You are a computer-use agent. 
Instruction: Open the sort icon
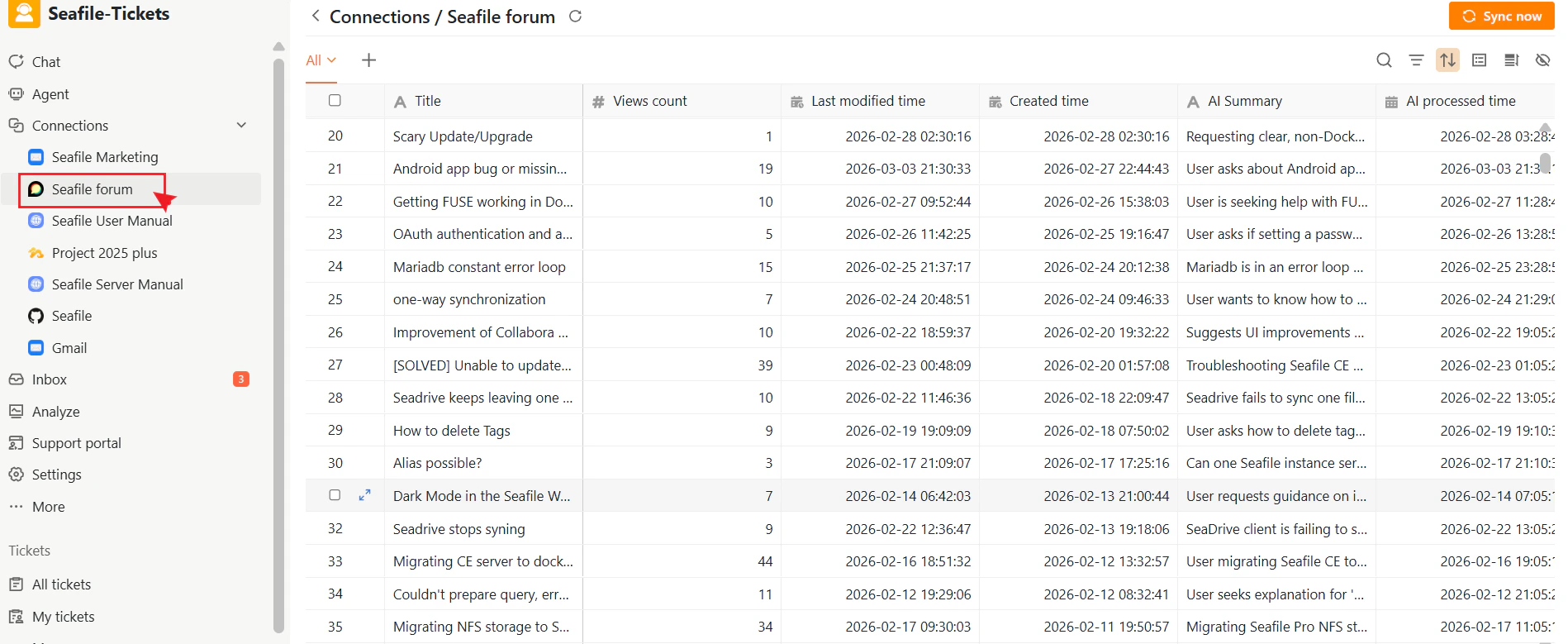[x=1447, y=60]
